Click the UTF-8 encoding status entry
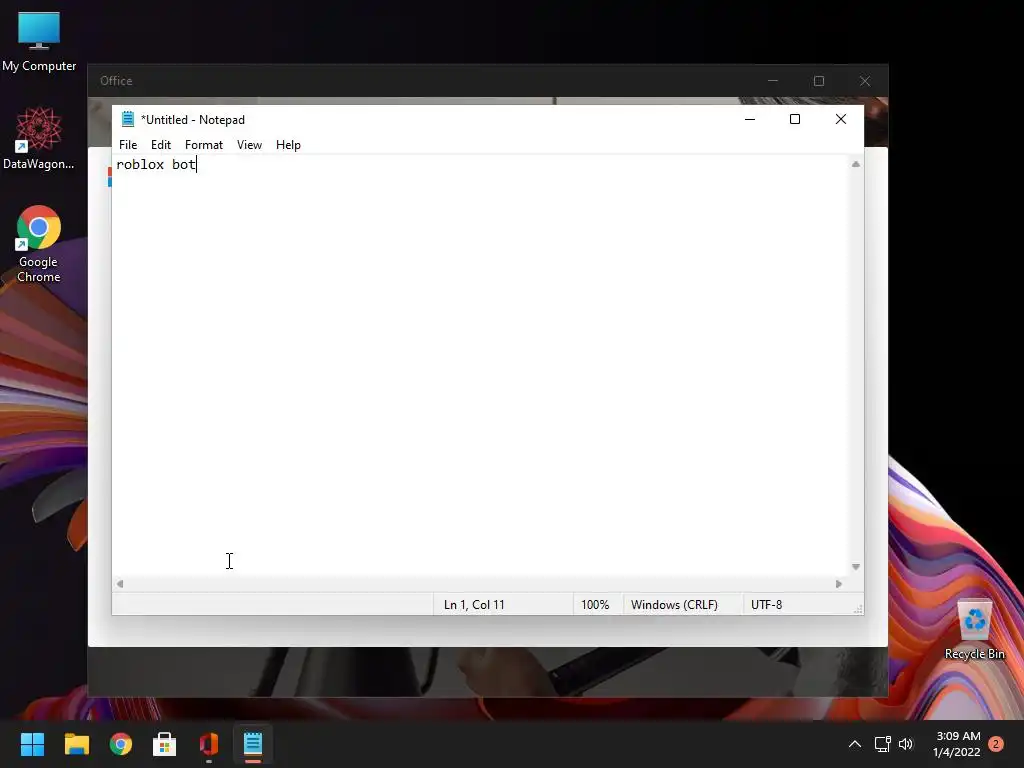Viewport: 1024px width, 768px height. (767, 605)
